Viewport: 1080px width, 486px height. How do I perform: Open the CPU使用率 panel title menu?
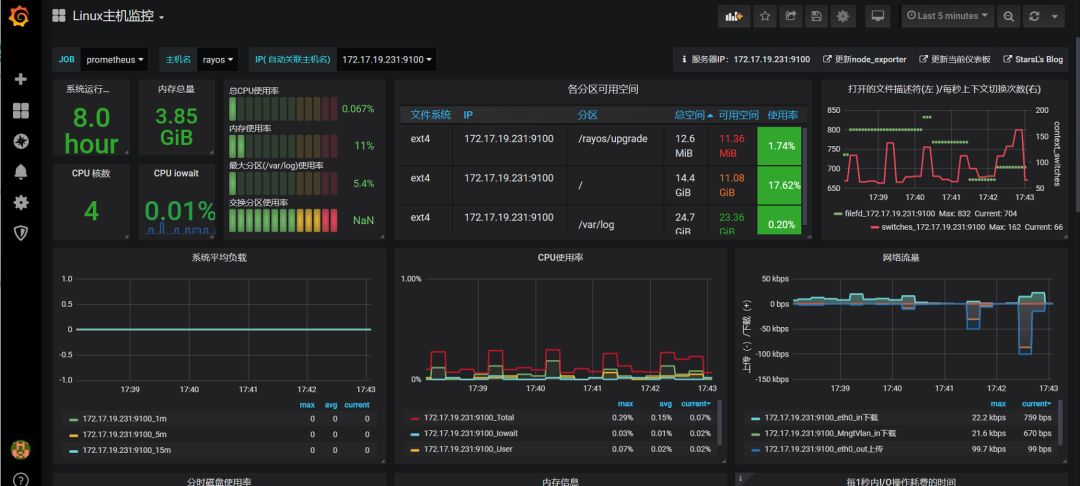pos(561,258)
